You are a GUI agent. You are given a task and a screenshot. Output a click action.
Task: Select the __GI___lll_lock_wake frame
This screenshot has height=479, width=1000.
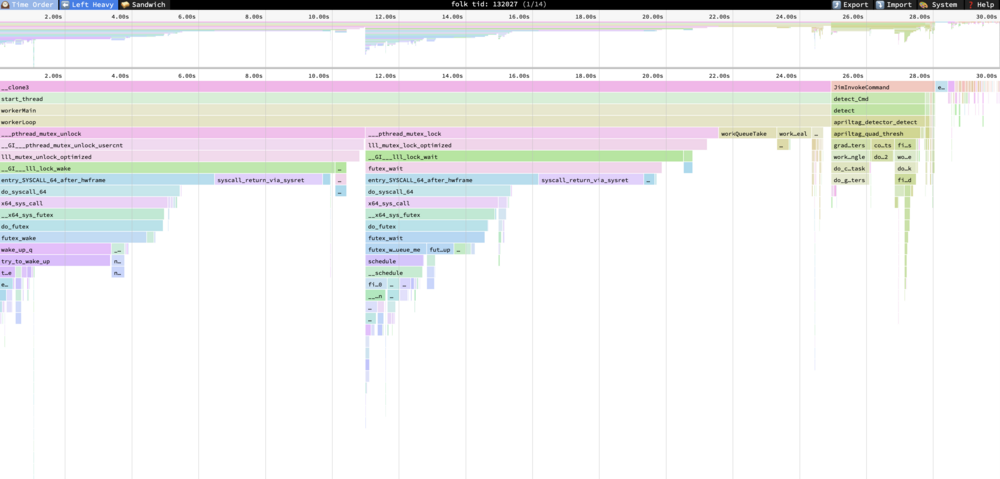pyautogui.click(x=167, y=168)
